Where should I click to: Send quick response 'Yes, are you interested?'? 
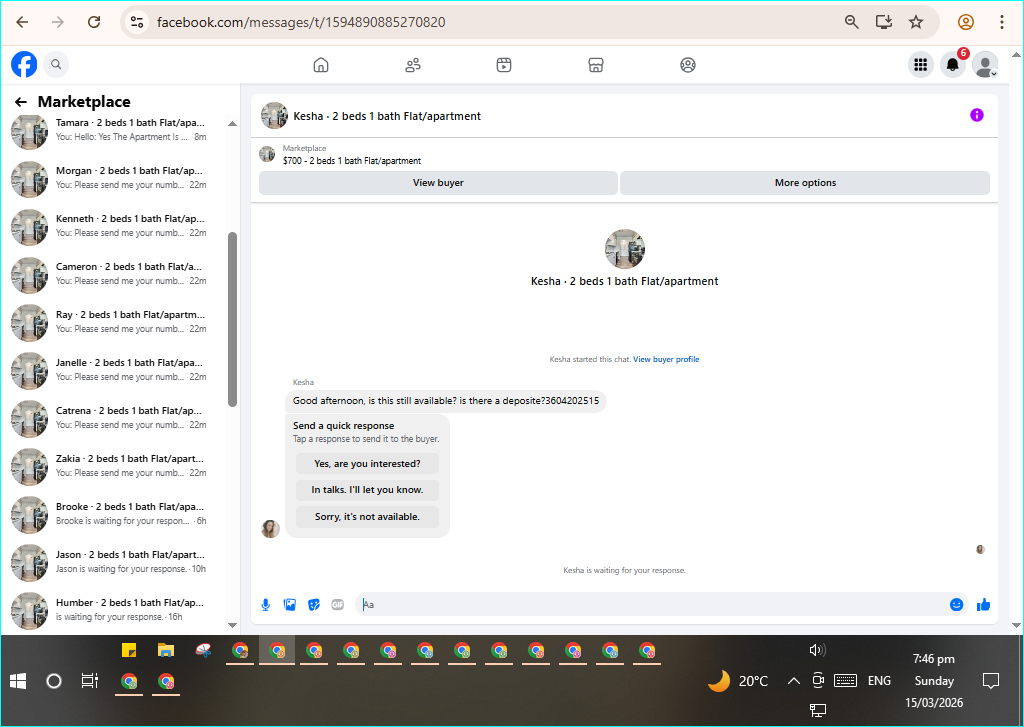click(x=367, y=464)
